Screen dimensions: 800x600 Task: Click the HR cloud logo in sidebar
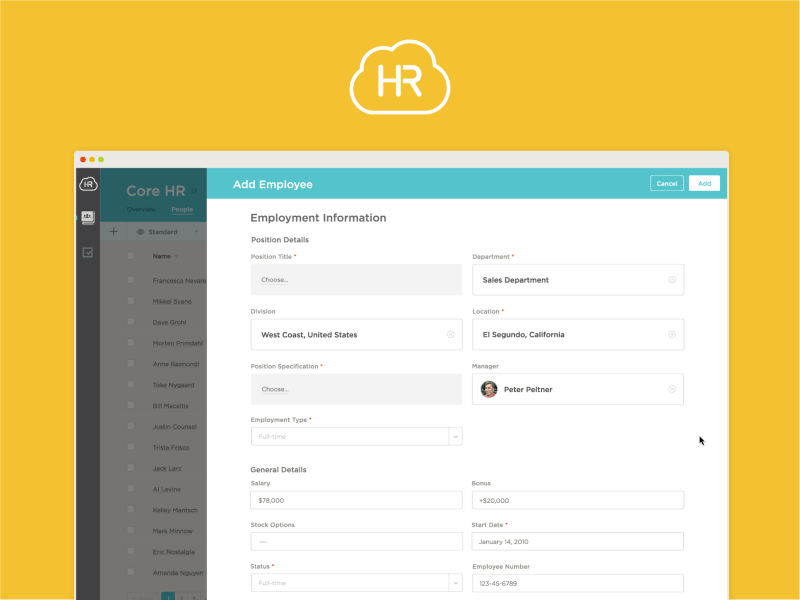pyautogui.click(x=88, y=183)
